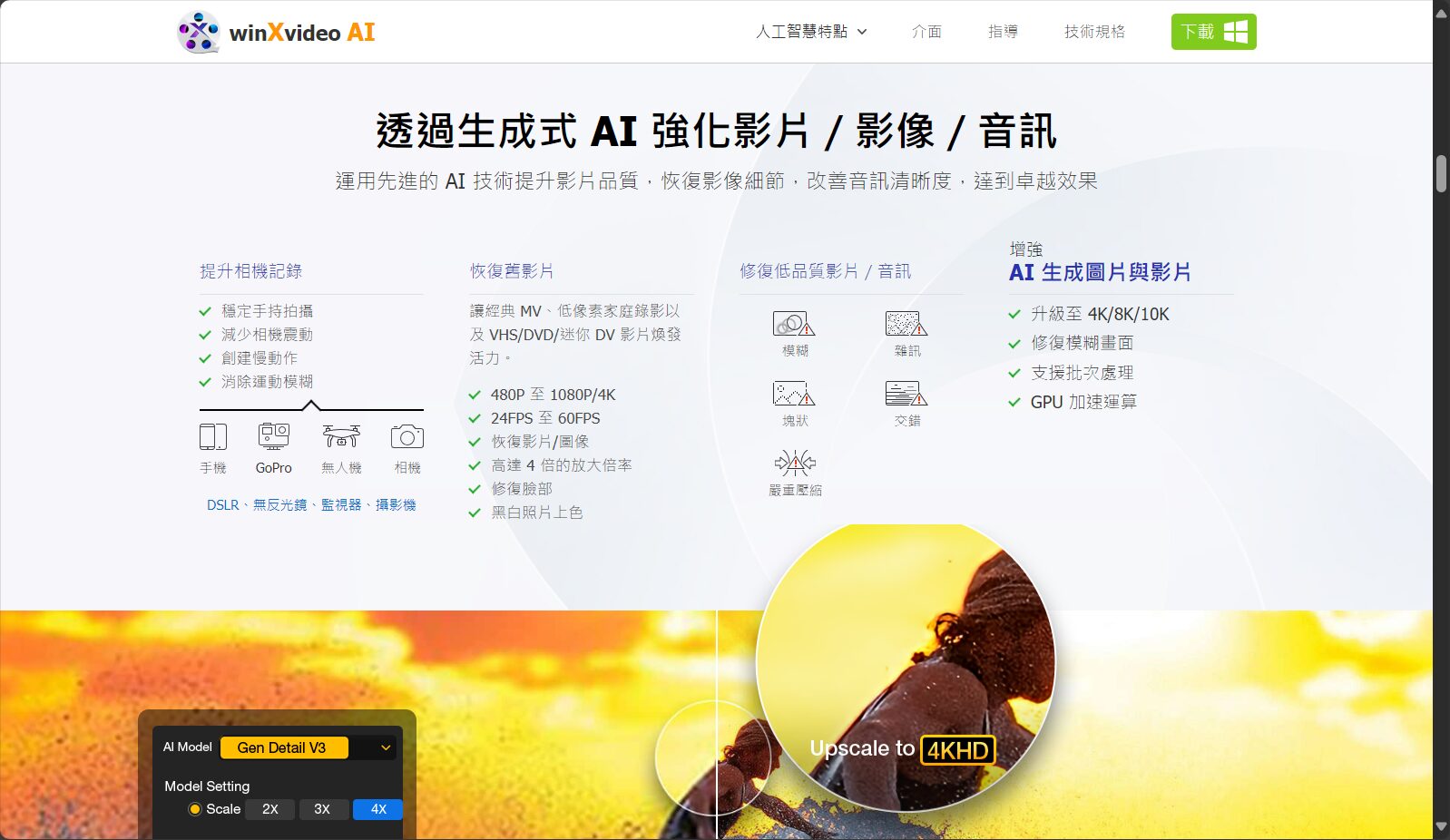Choose the 2X scale option
This screenshot has height=840, width=1450.
click(x=270, y=809)
